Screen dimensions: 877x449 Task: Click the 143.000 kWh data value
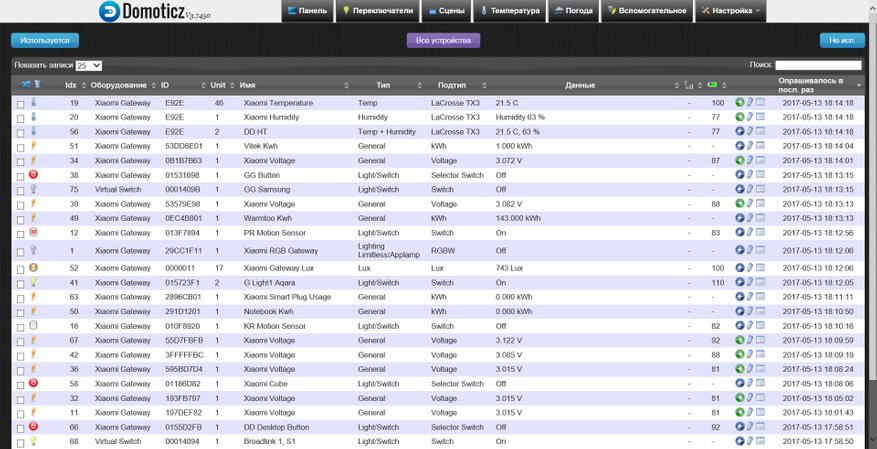click(518, 218)
